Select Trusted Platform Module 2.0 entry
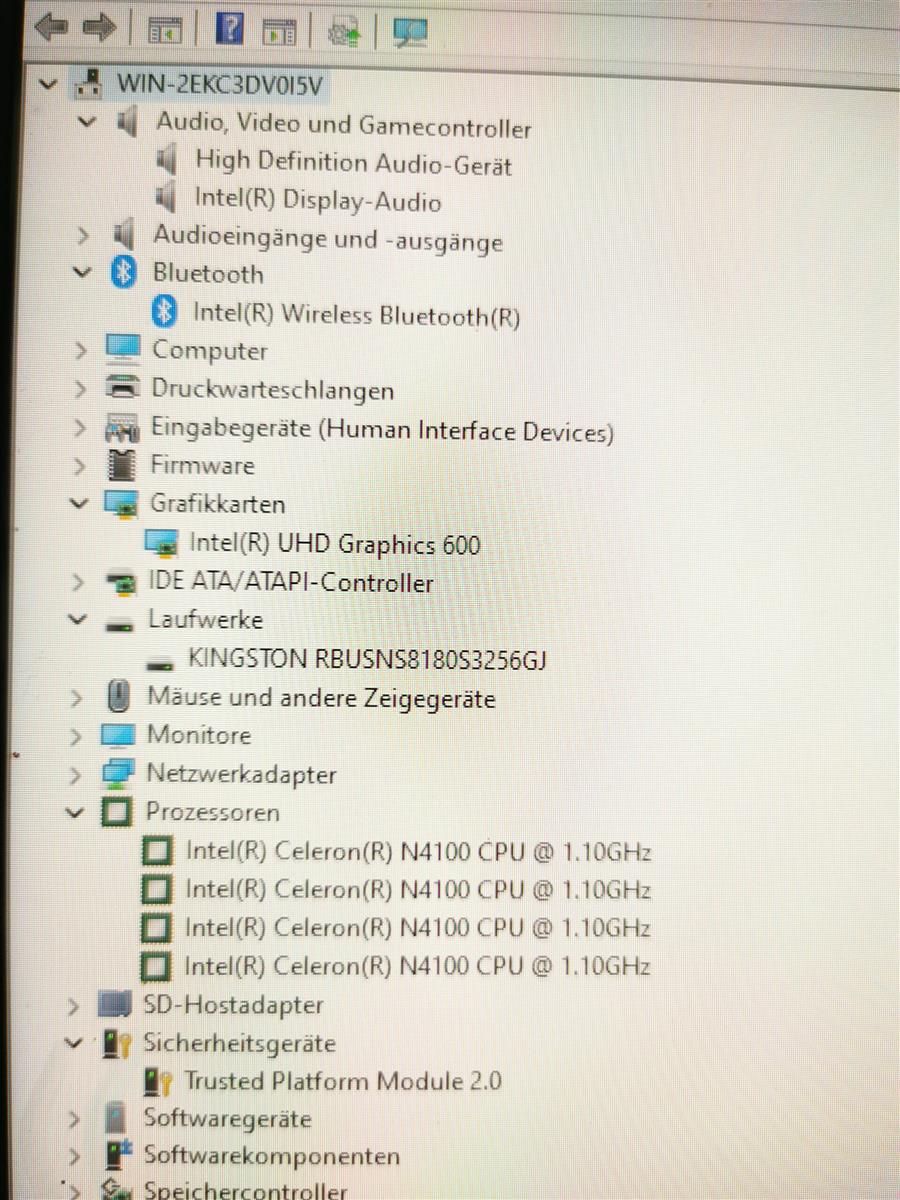The image size is (900, 1200). 342,1081
